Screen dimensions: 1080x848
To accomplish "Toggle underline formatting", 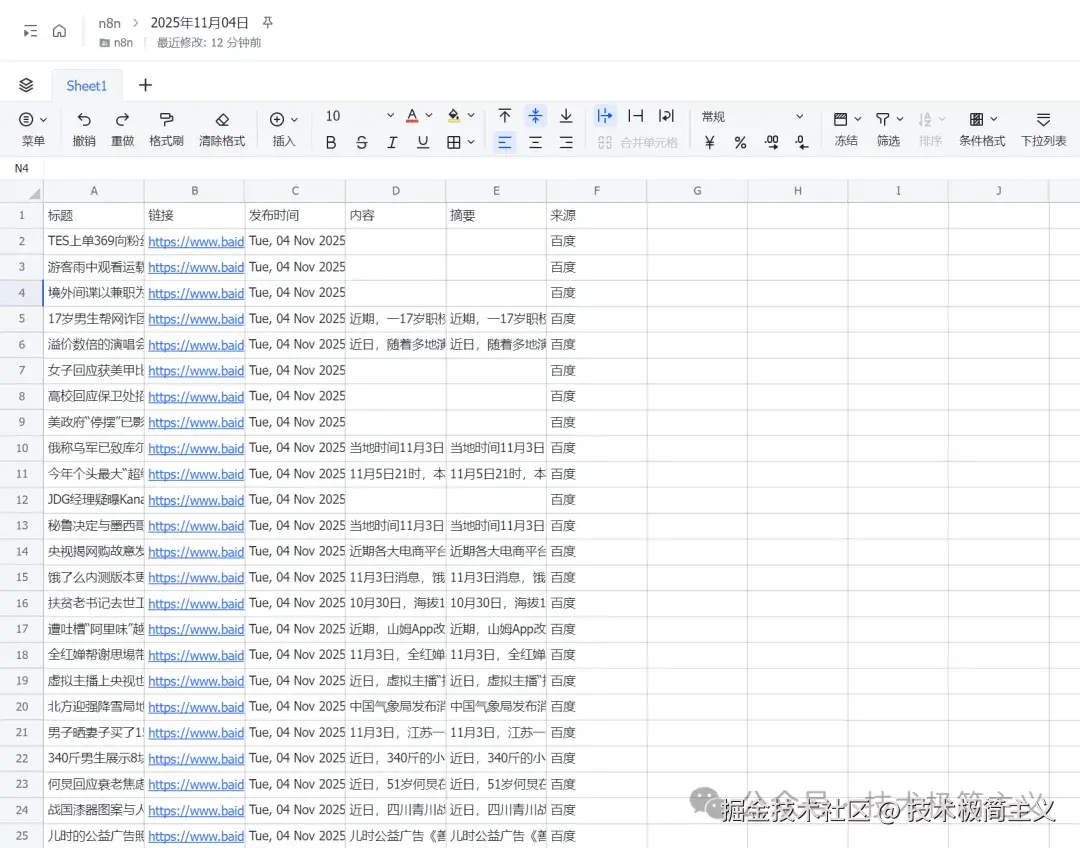I will coord(423,143).
